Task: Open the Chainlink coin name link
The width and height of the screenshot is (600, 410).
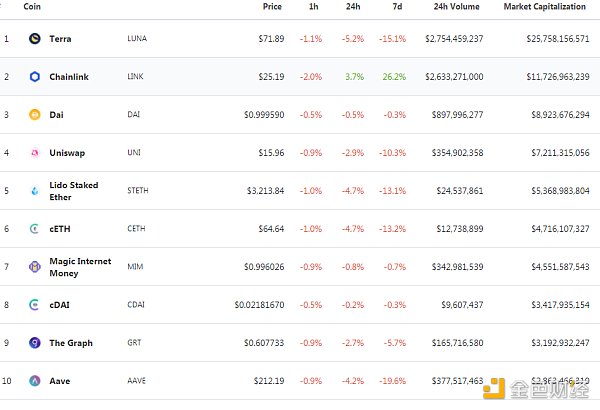Action: coord(69,77)
